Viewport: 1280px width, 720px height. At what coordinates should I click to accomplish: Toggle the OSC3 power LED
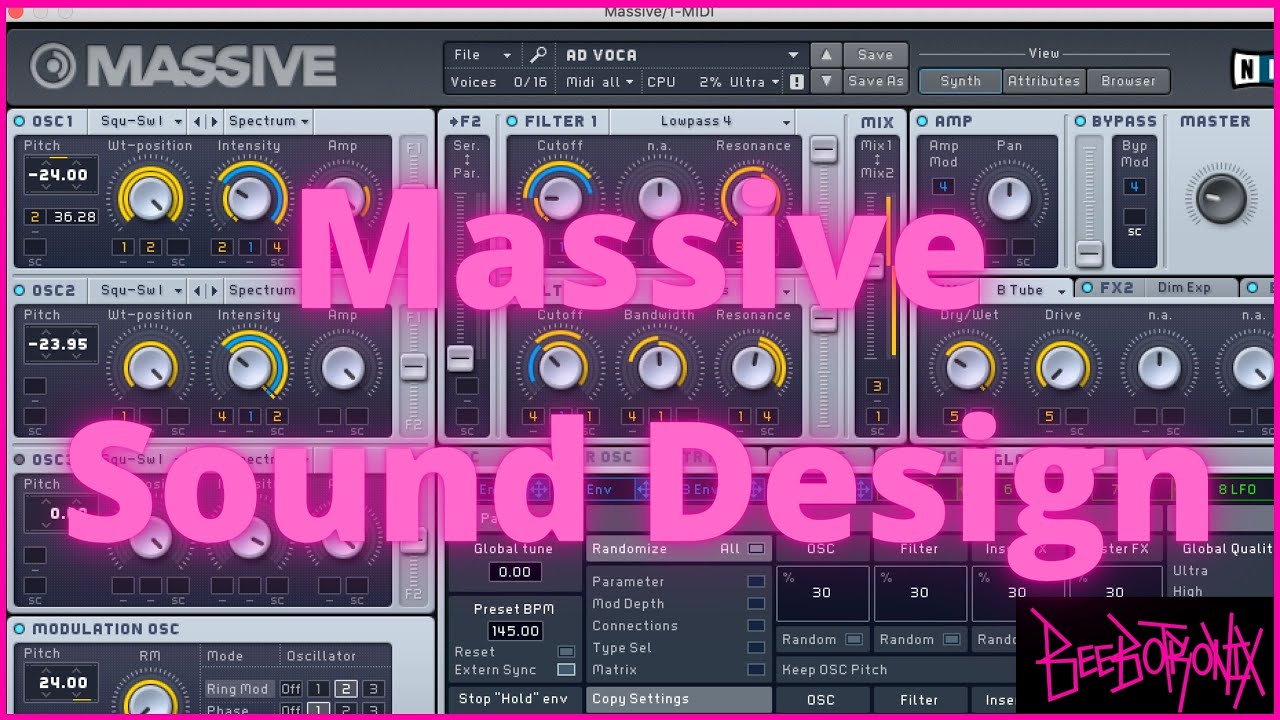click(20, 460)
